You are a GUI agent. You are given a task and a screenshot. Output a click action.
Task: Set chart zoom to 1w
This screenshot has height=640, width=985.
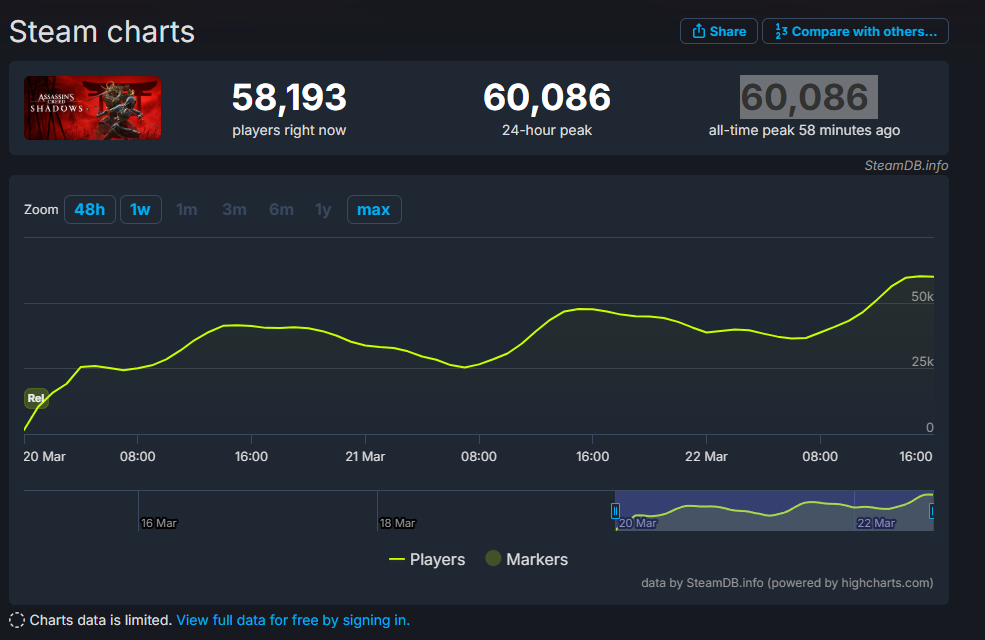[140, 209]
